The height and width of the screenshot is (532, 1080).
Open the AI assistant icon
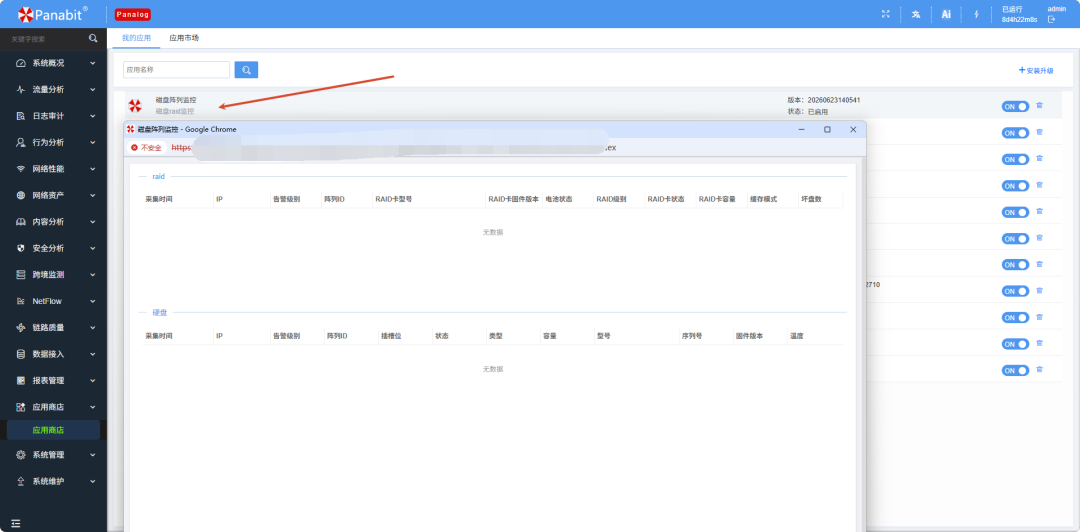(x=946, y=14)
